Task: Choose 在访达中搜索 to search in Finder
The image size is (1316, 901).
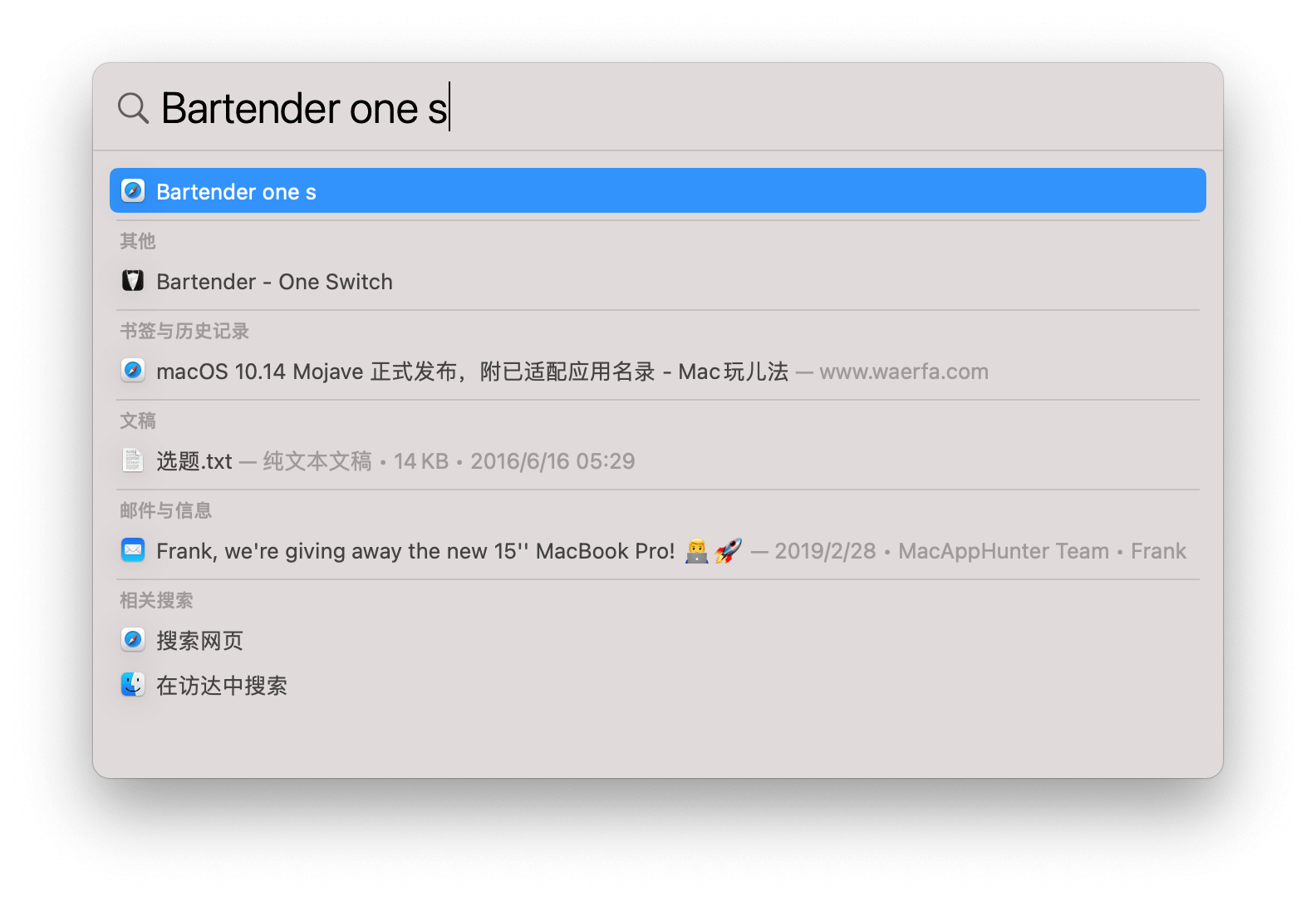Action: [658, 685]
